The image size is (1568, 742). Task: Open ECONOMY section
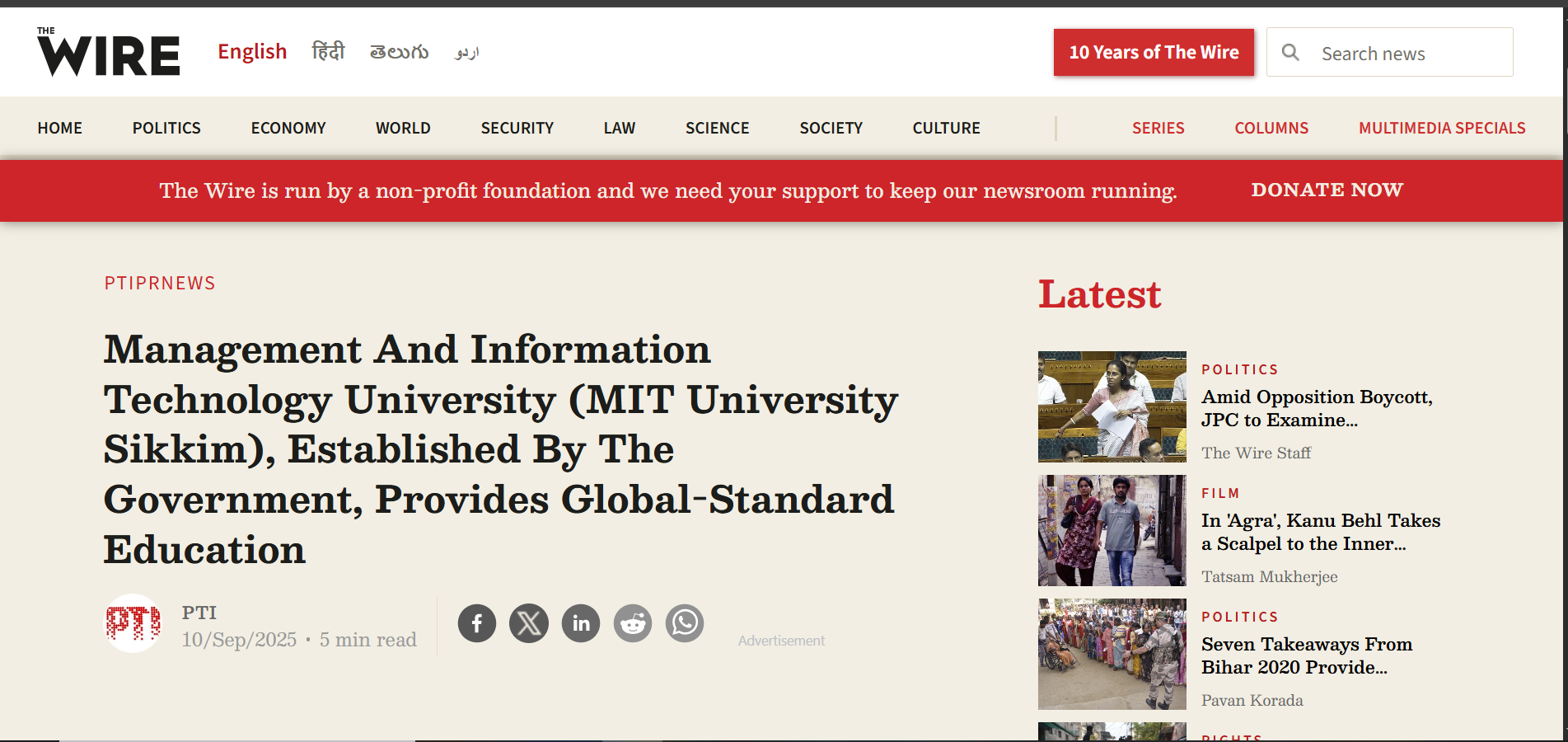tap(288, 128)
